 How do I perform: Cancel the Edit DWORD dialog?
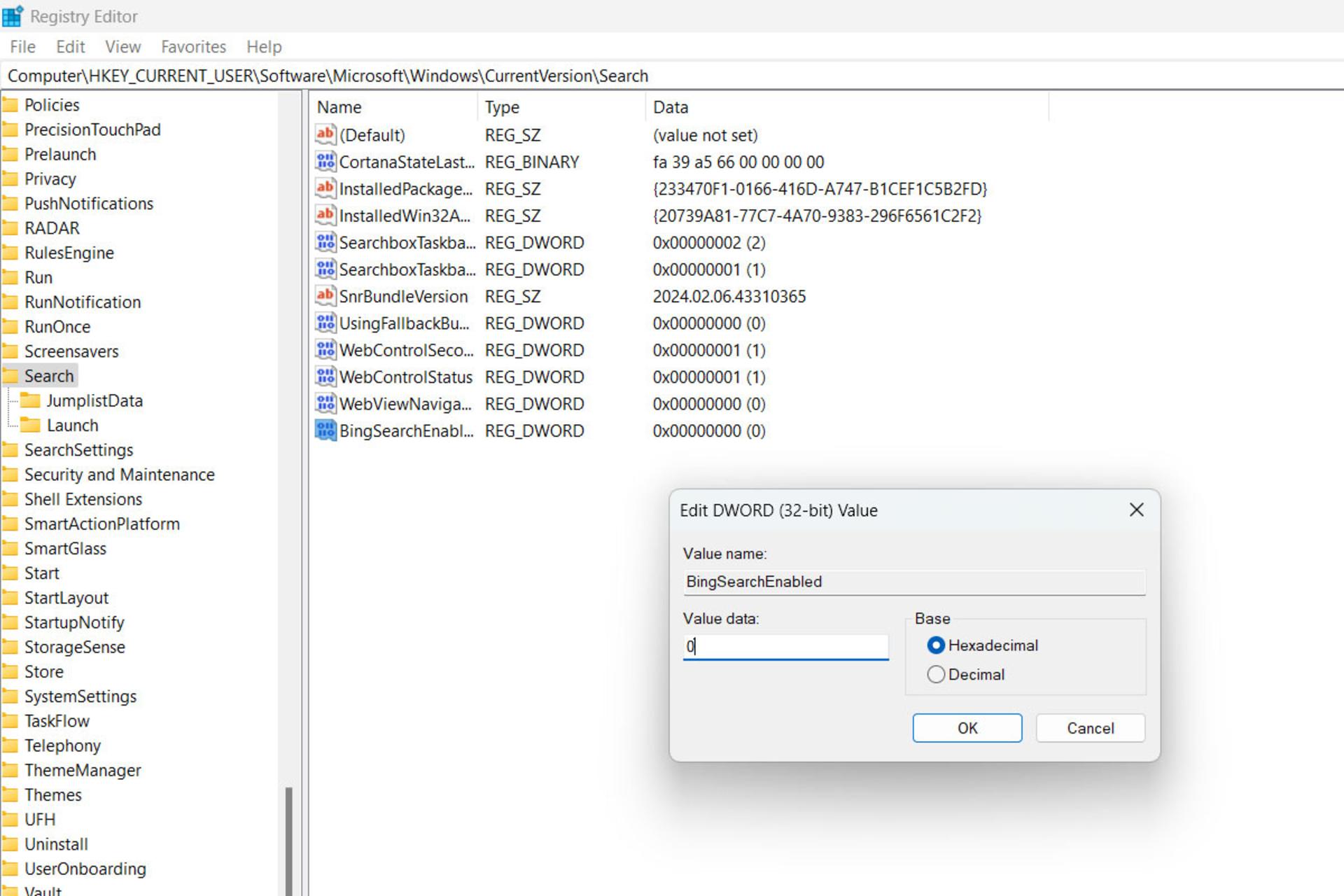(1091, 728)
